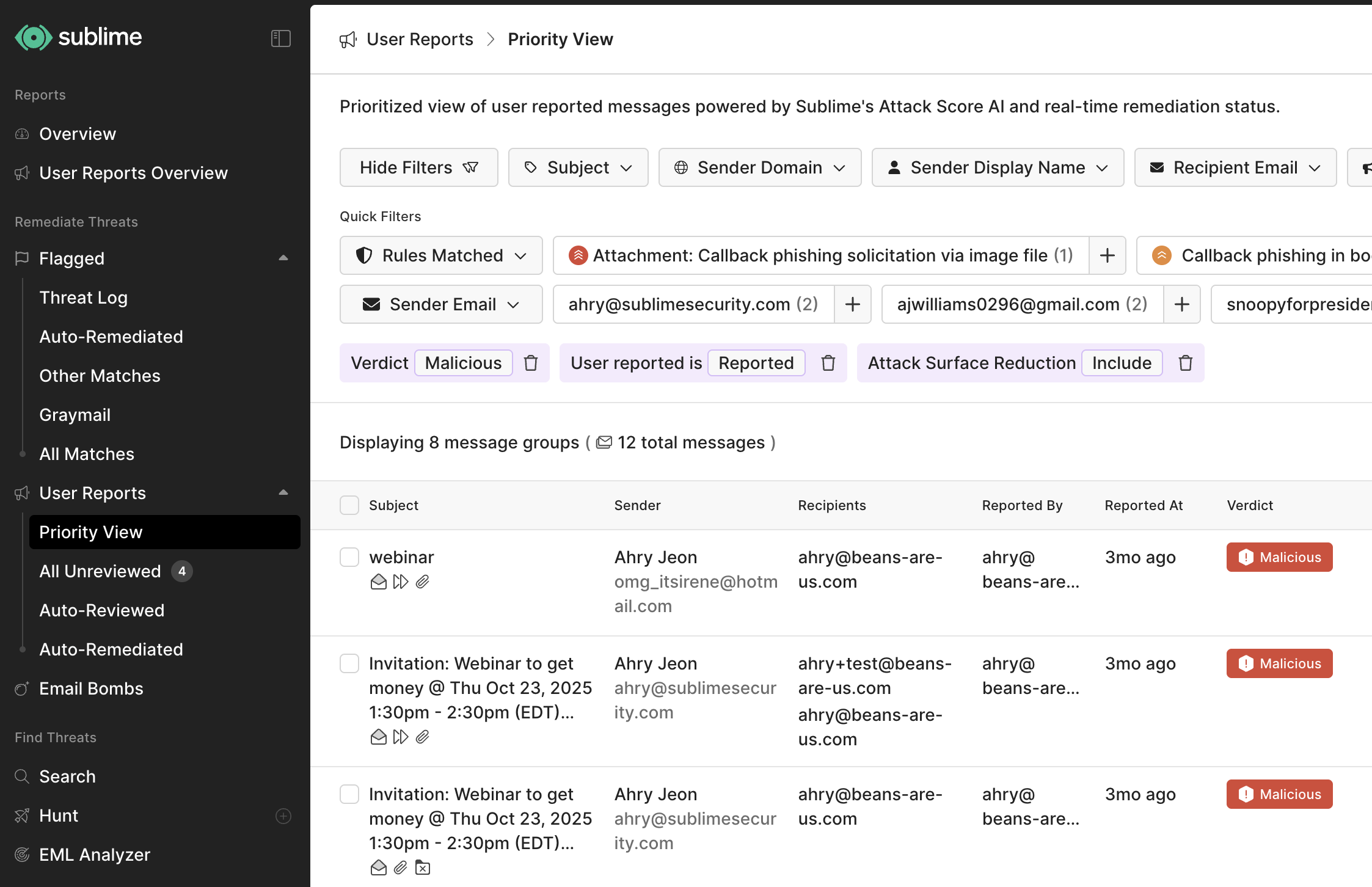Screen dimensions: 1372x887
Task: Collapse the Flagged sidebar section
Action: (x=283, y=258)
